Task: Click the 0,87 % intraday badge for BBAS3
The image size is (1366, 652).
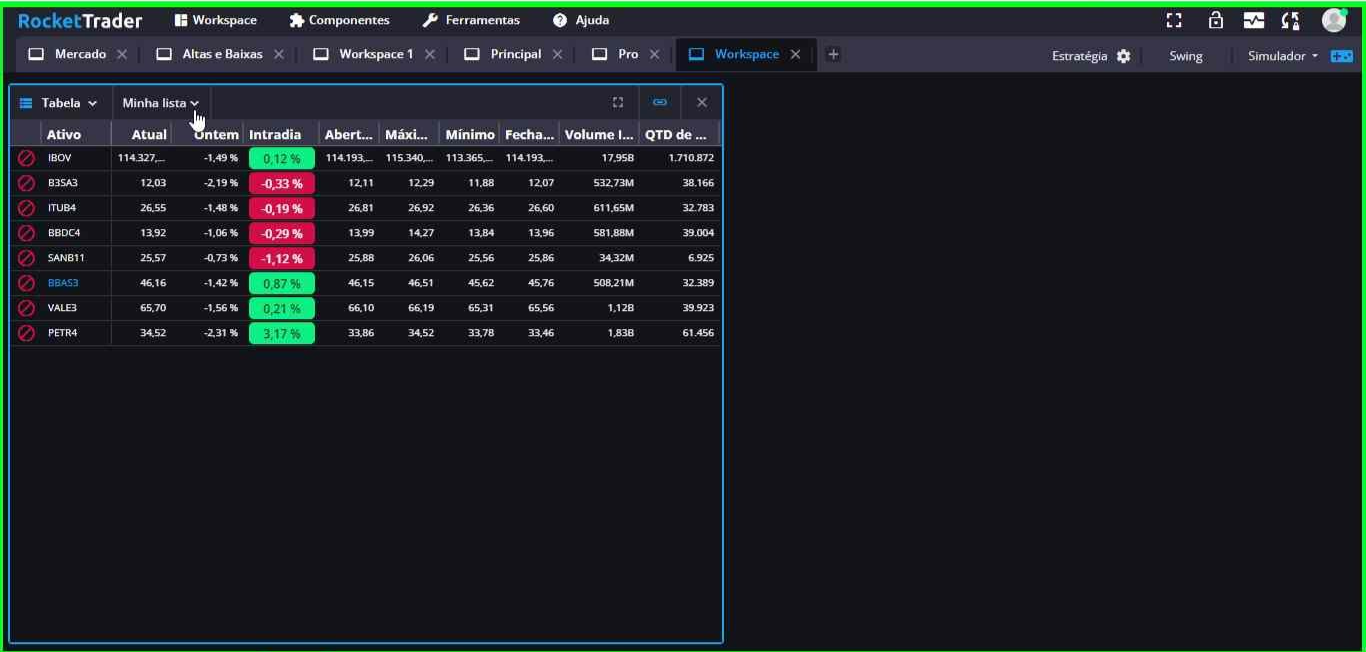Action: click(x=282, y=283)
